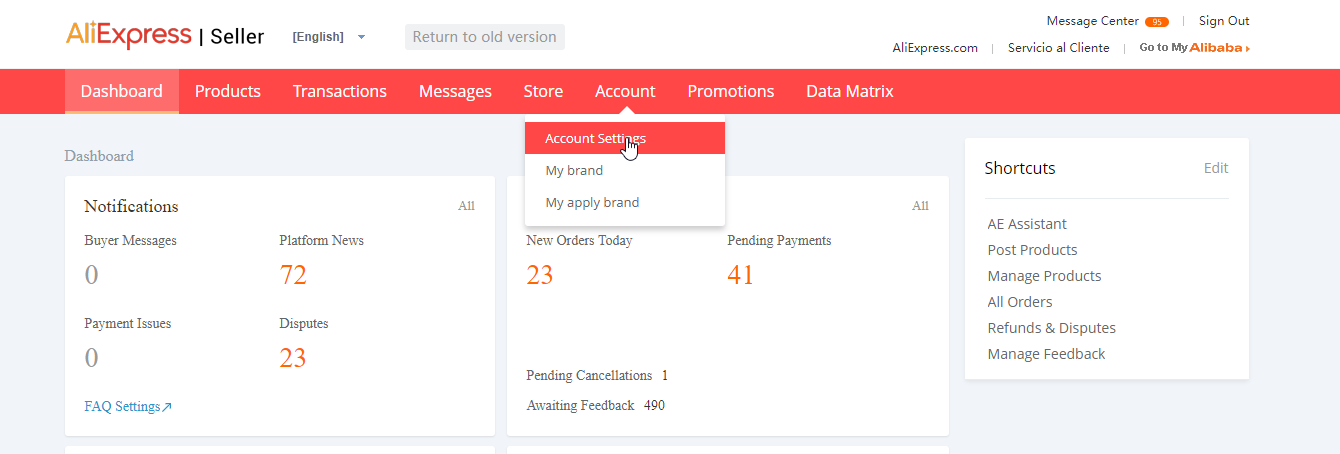Open Refunds & Disputes shortcut
The image size is (1340, 454).
(x=1051, y=328)
